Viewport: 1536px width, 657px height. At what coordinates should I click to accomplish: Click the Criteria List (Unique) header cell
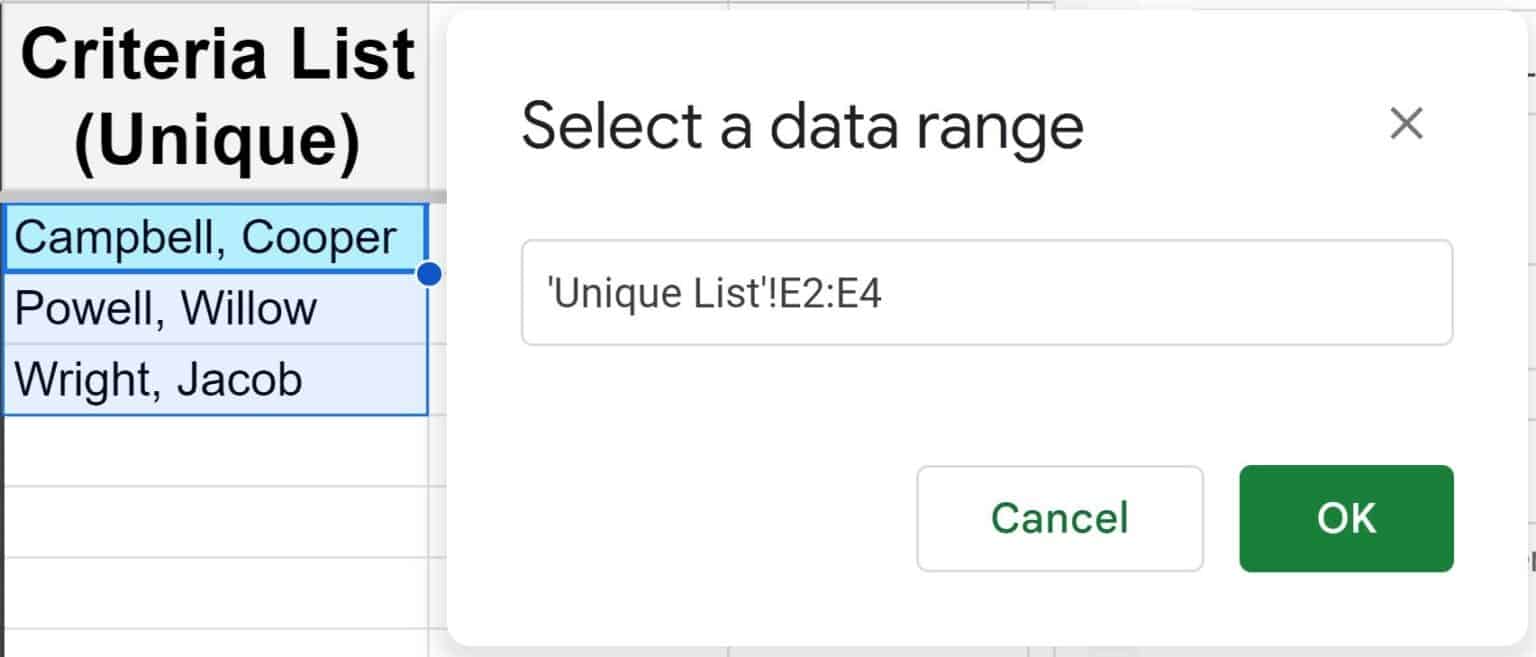216,95
